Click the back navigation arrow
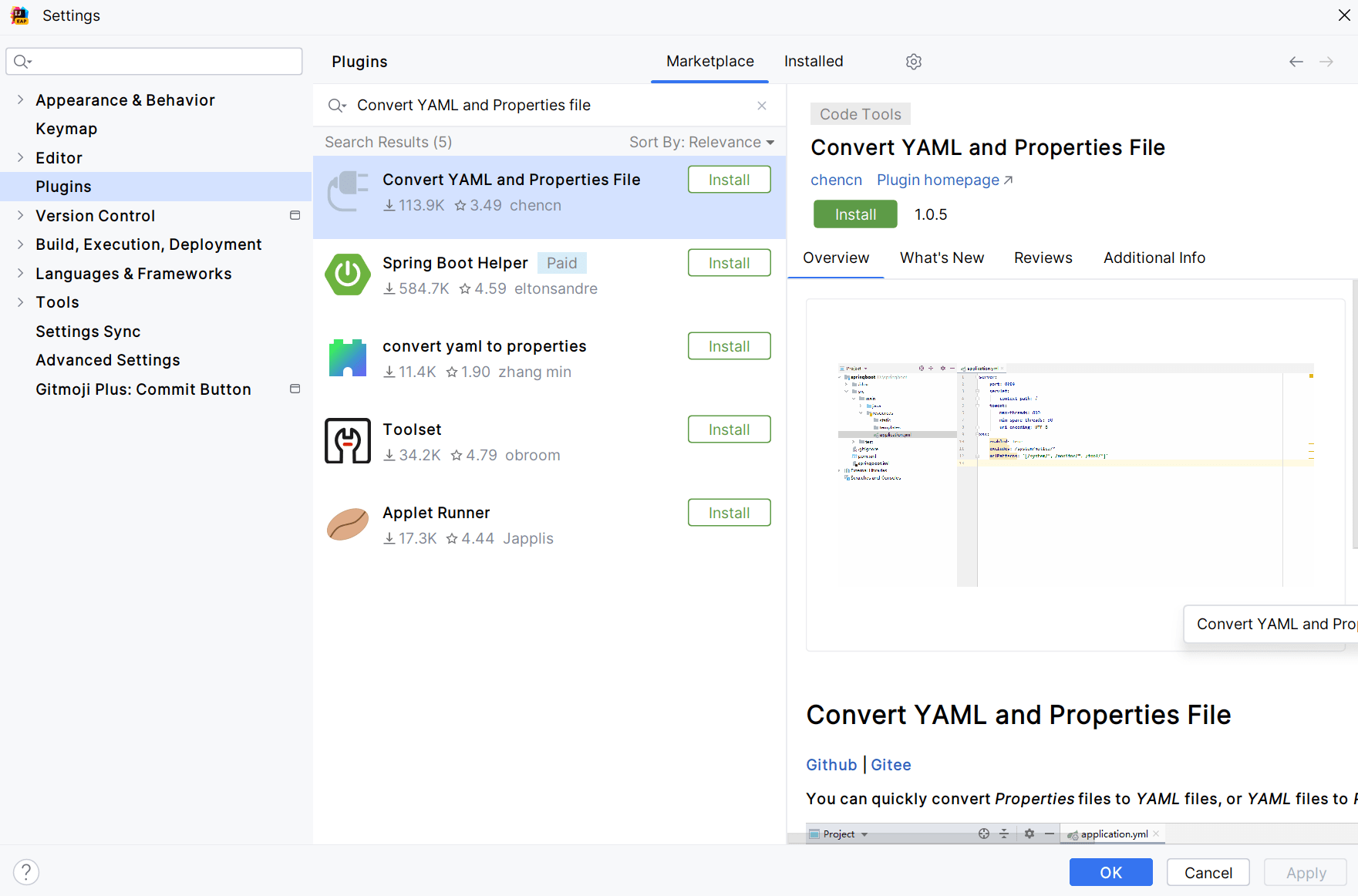Screen dimensions: 1358x896 [1296, 61]
